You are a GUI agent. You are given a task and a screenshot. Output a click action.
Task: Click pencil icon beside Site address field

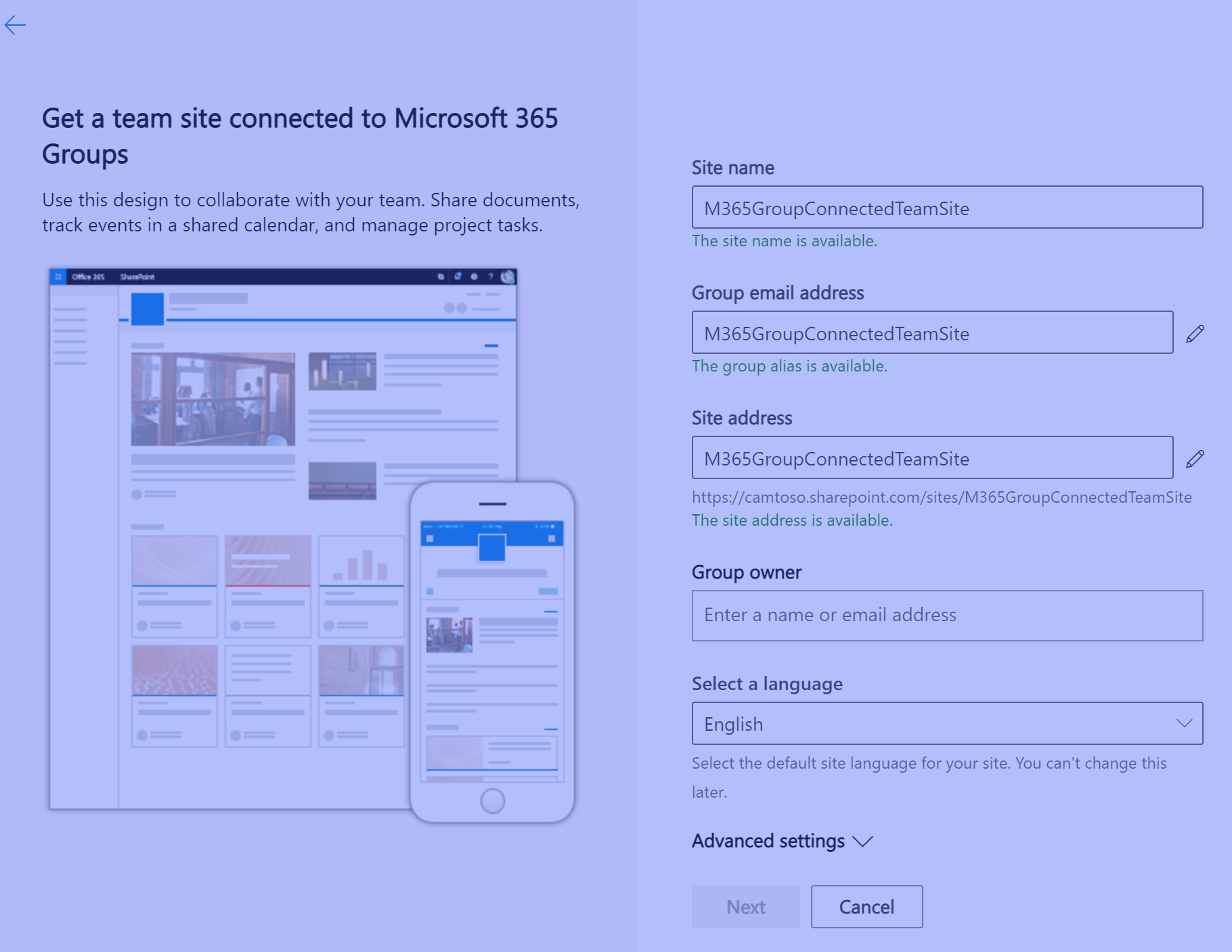[1195, 459]
